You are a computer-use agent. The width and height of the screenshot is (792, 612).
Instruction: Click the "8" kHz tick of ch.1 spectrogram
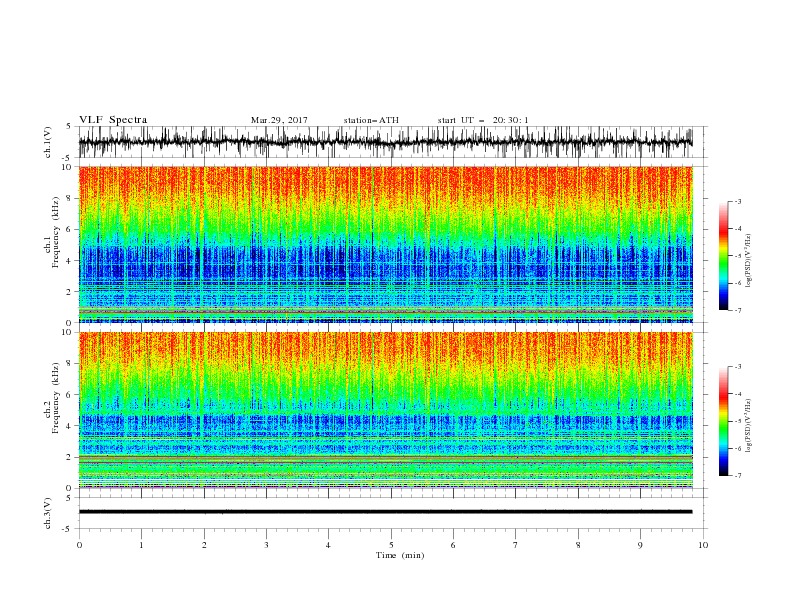(69, 198)
